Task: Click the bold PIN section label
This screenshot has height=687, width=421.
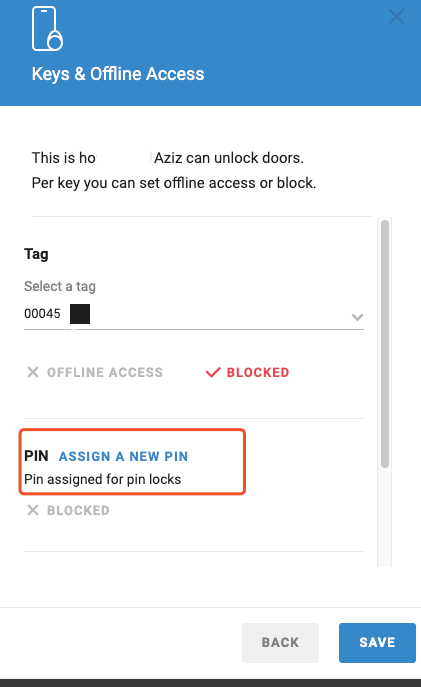Action: point(36,456)
